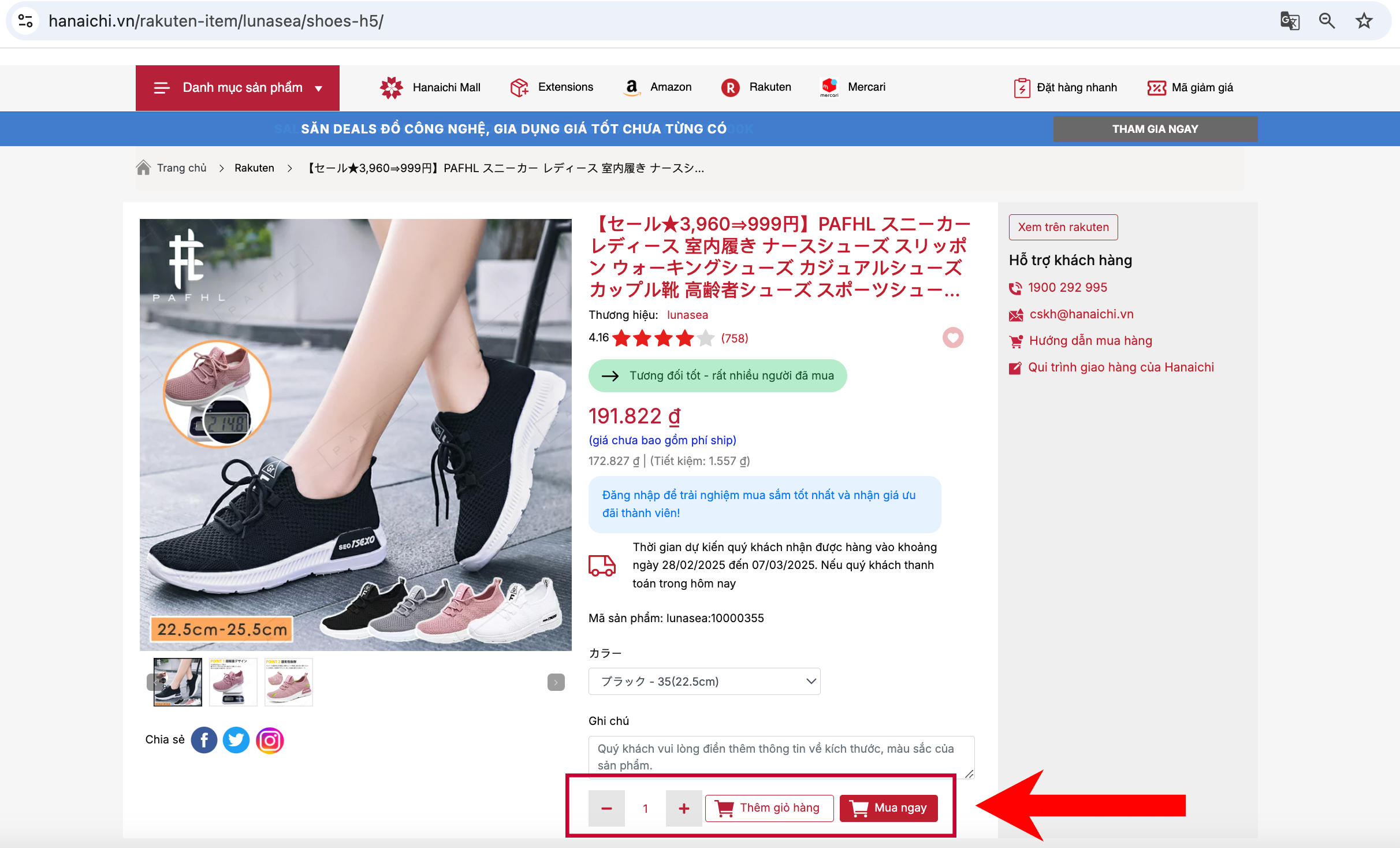1400x848 pixels.
Task: Share on Instagram icon
Action: [x=270, y=740]
